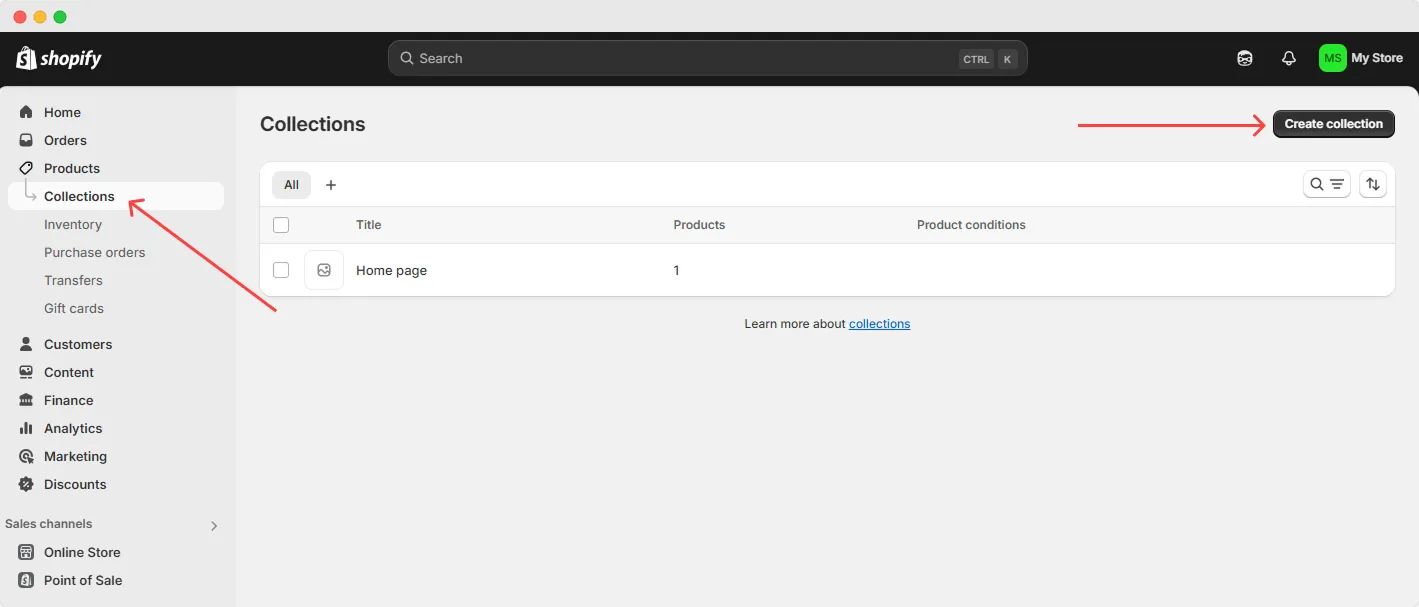
Task: Click the Analytics icon in the sidebar
Action: click(24, 428)
